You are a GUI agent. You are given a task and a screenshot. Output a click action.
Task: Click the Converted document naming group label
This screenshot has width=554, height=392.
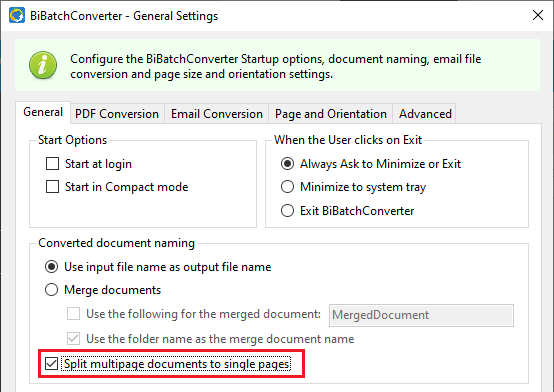tap(116, 243)
